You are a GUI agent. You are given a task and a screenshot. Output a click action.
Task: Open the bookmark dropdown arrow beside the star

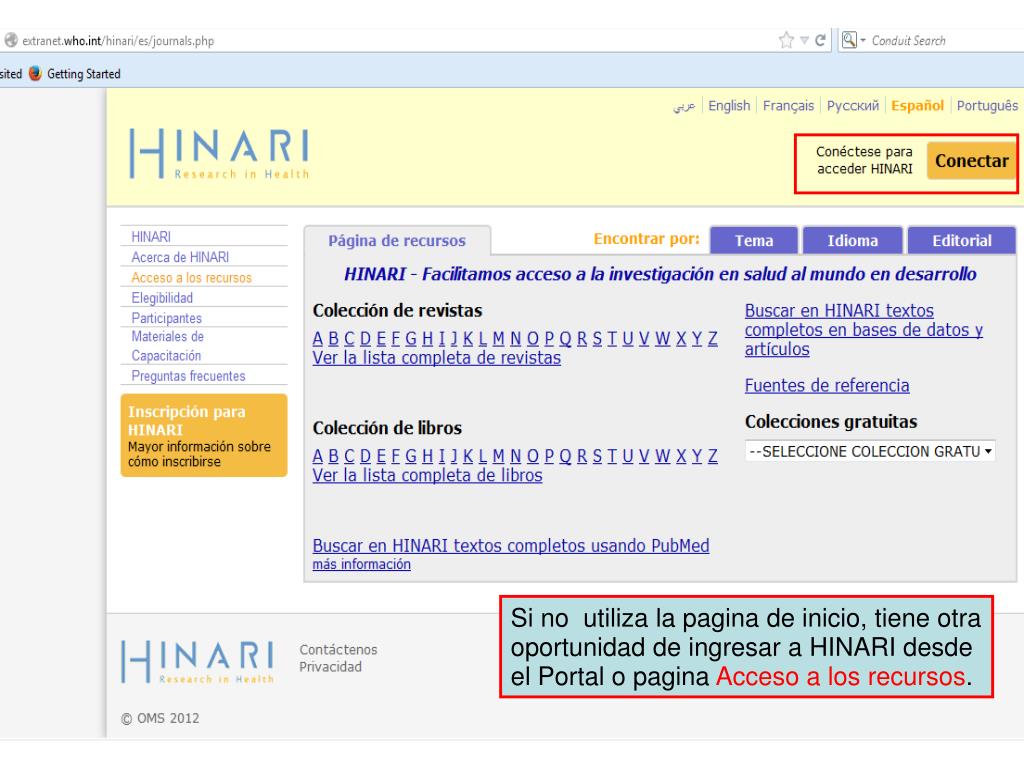coord(804,40)
